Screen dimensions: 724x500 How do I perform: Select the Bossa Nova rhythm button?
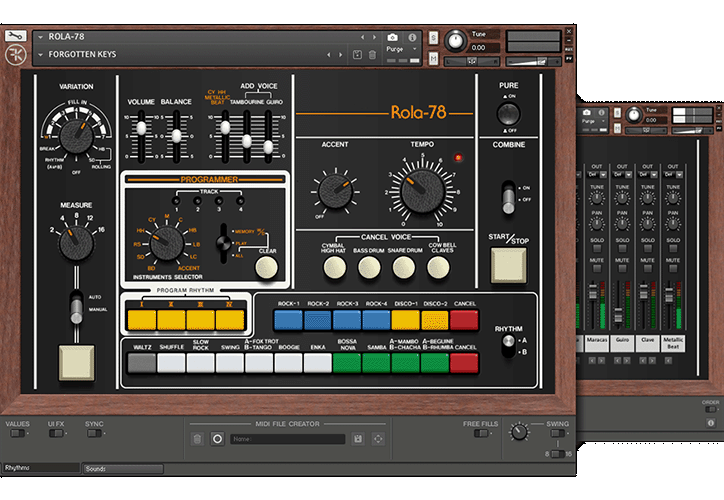click(x=347, y=363)
